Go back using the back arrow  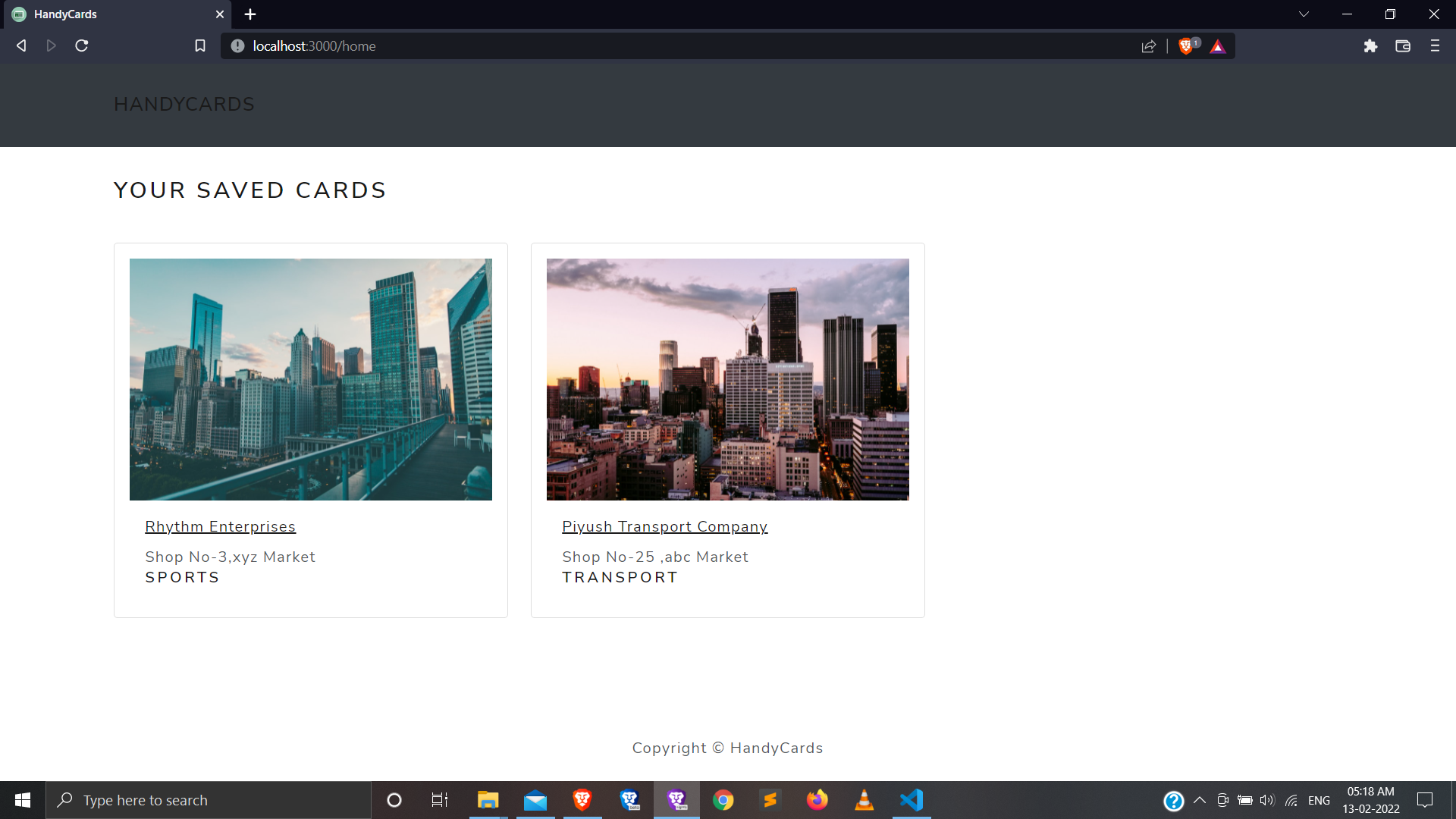point(21,46)
